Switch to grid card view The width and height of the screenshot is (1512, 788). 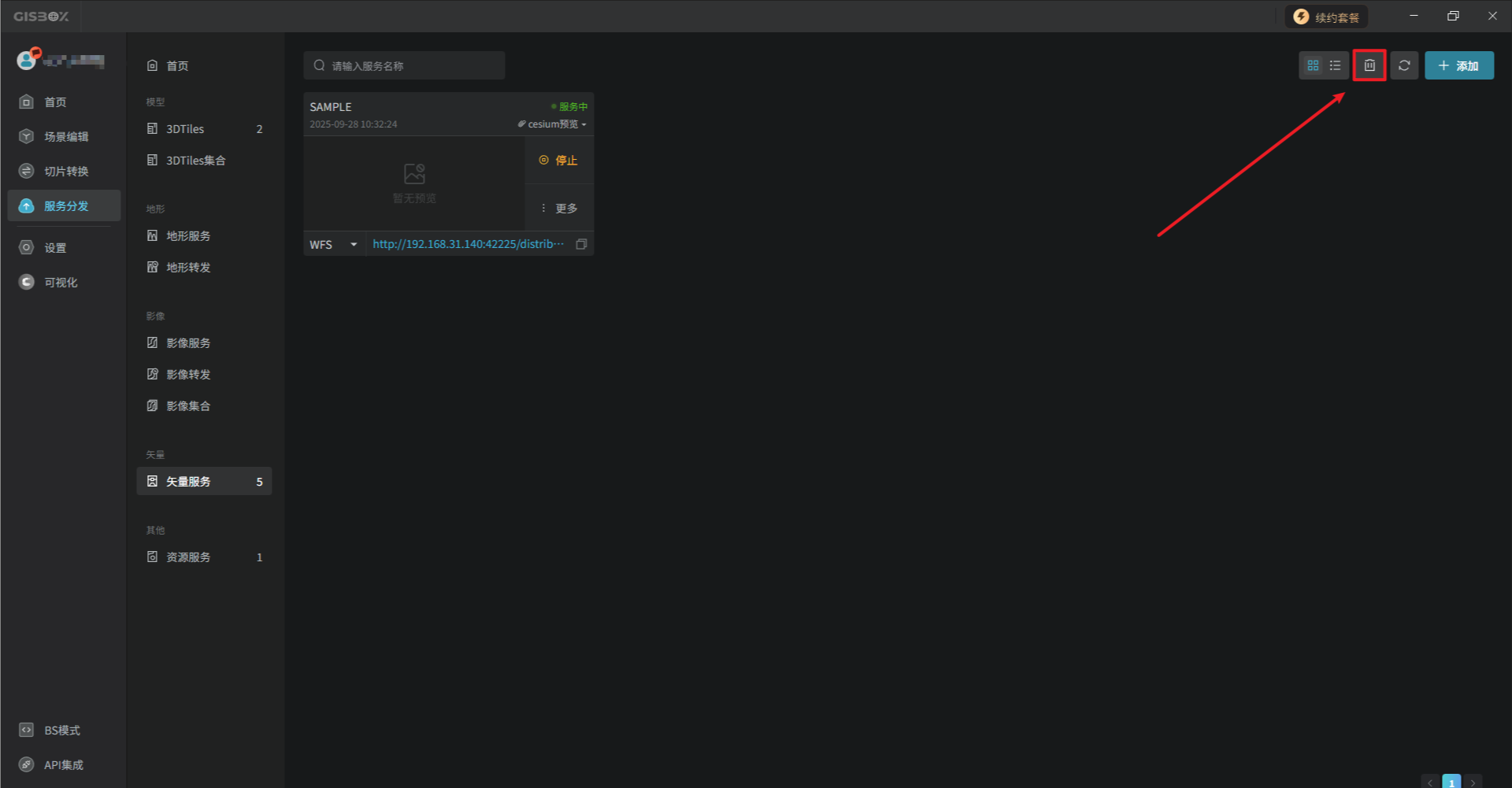click(x=1313, y=65)
